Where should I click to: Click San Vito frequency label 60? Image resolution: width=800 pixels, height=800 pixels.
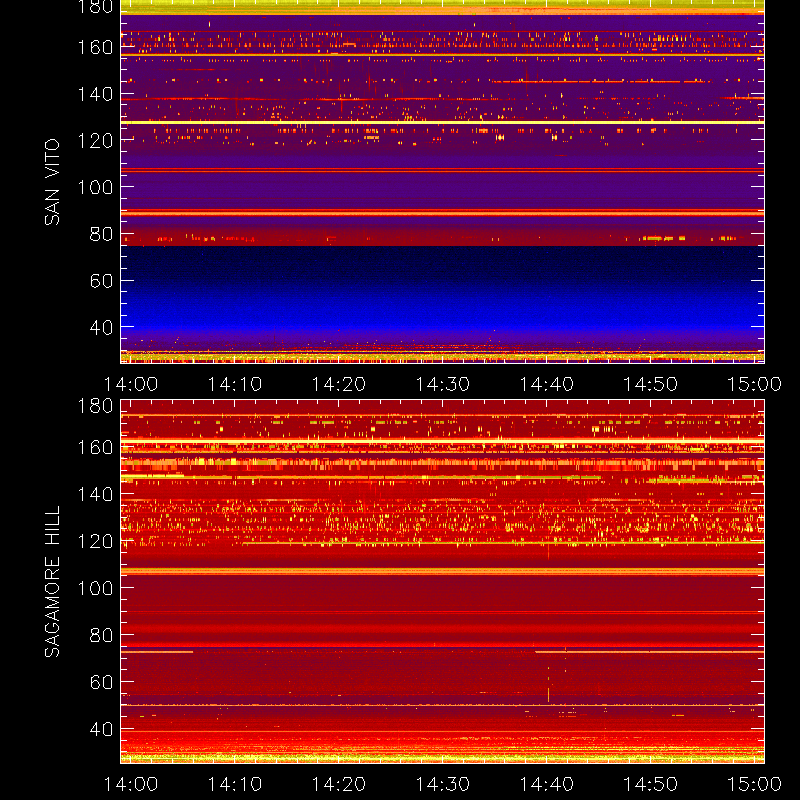coord(101,281)
